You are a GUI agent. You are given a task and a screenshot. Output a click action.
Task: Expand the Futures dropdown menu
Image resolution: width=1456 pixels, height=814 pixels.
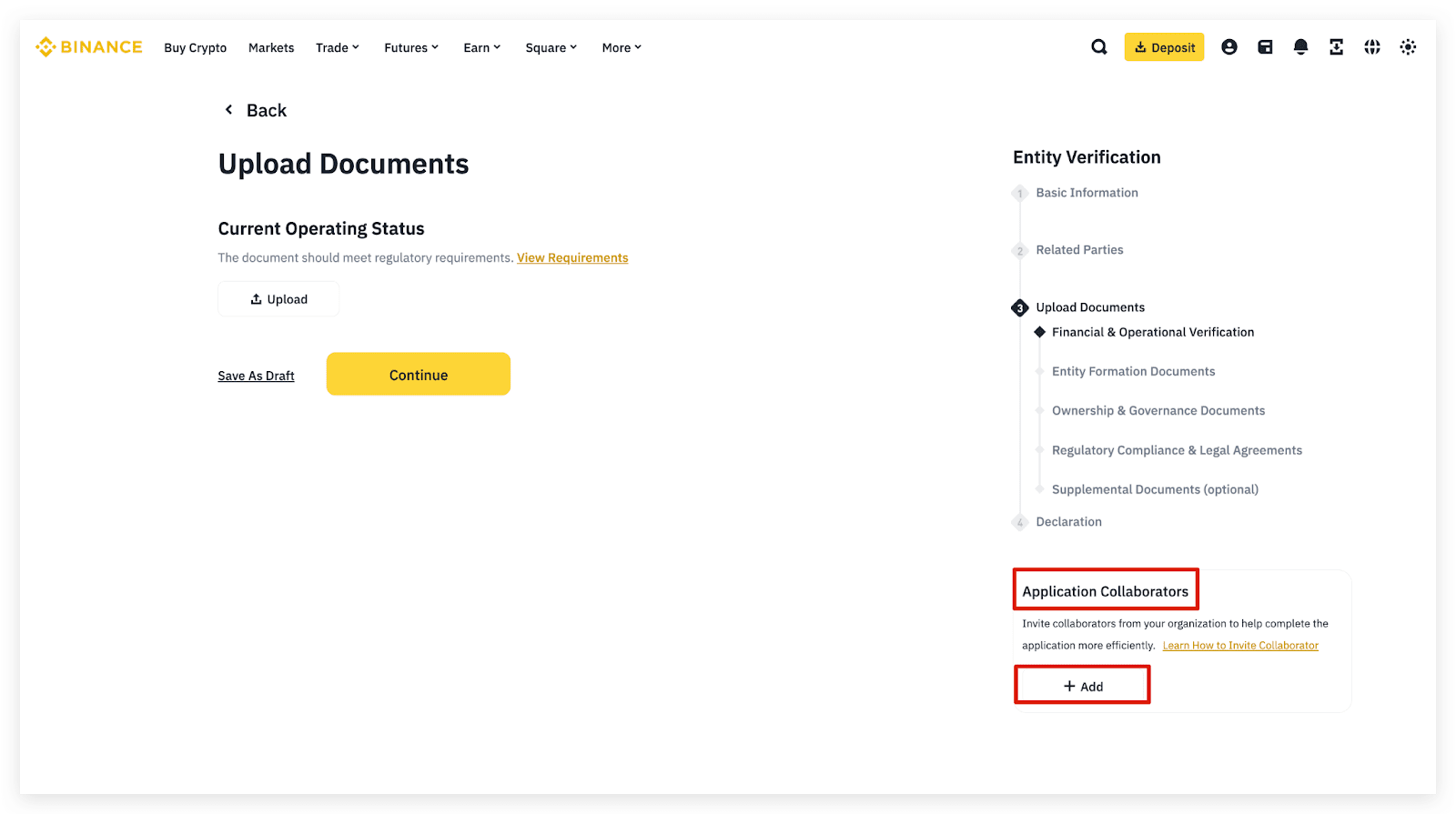point(411,48)
